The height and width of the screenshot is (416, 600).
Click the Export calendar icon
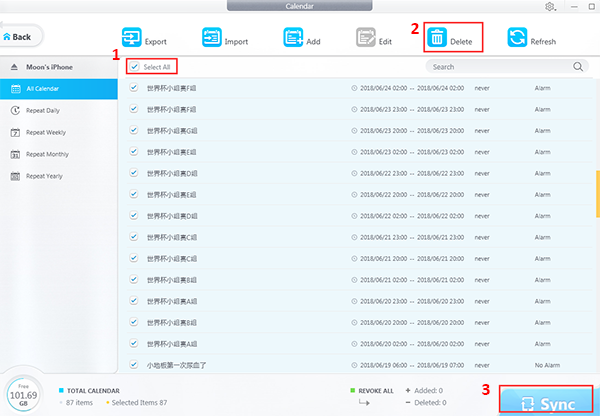(x=132, y=37)
